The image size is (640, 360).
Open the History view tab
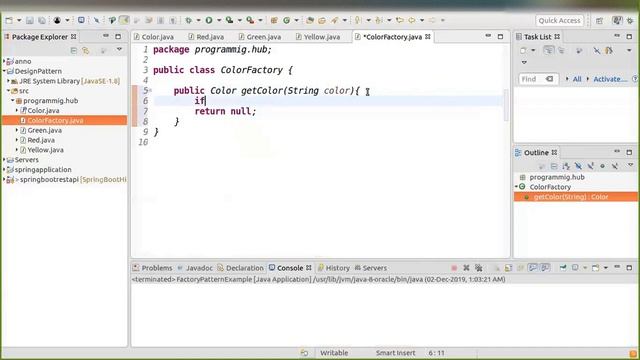[334, 268]
